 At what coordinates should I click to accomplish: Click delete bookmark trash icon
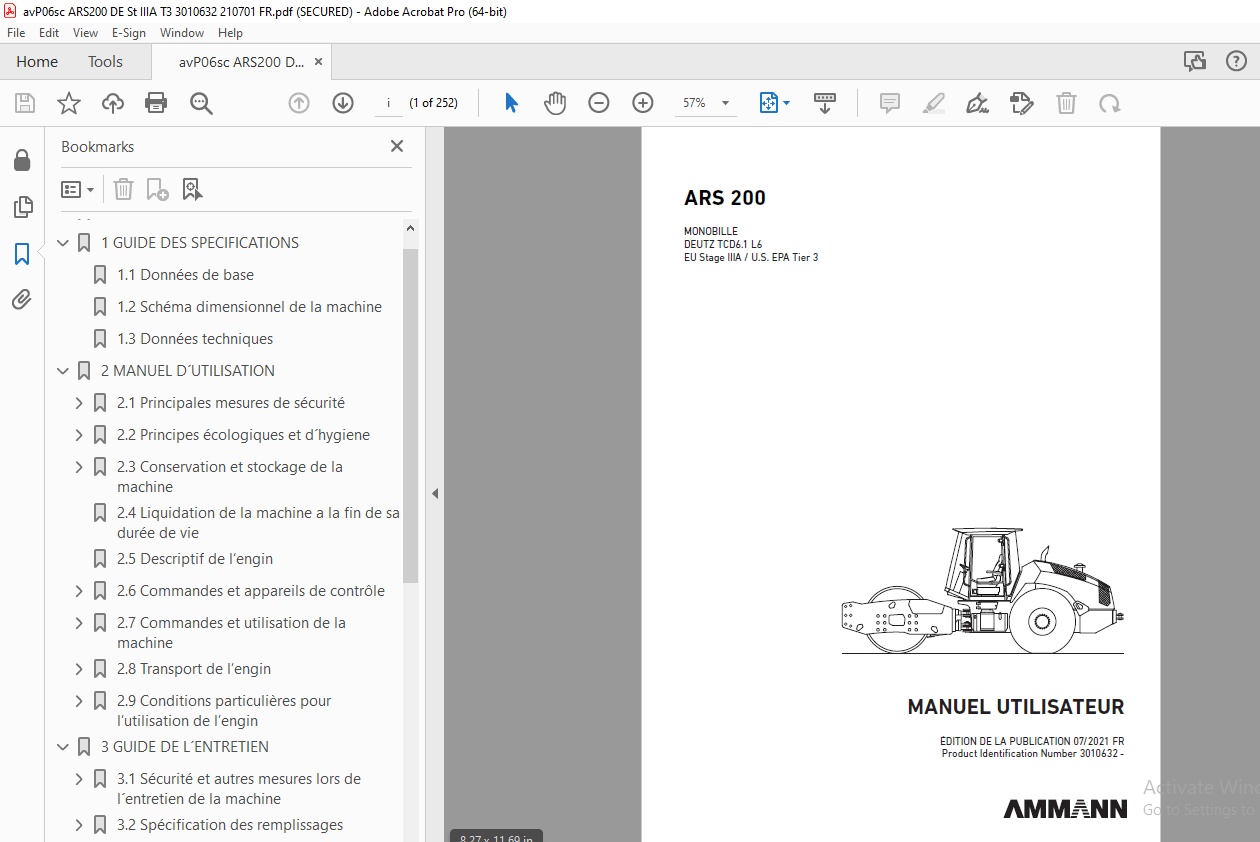coord(123,189)
